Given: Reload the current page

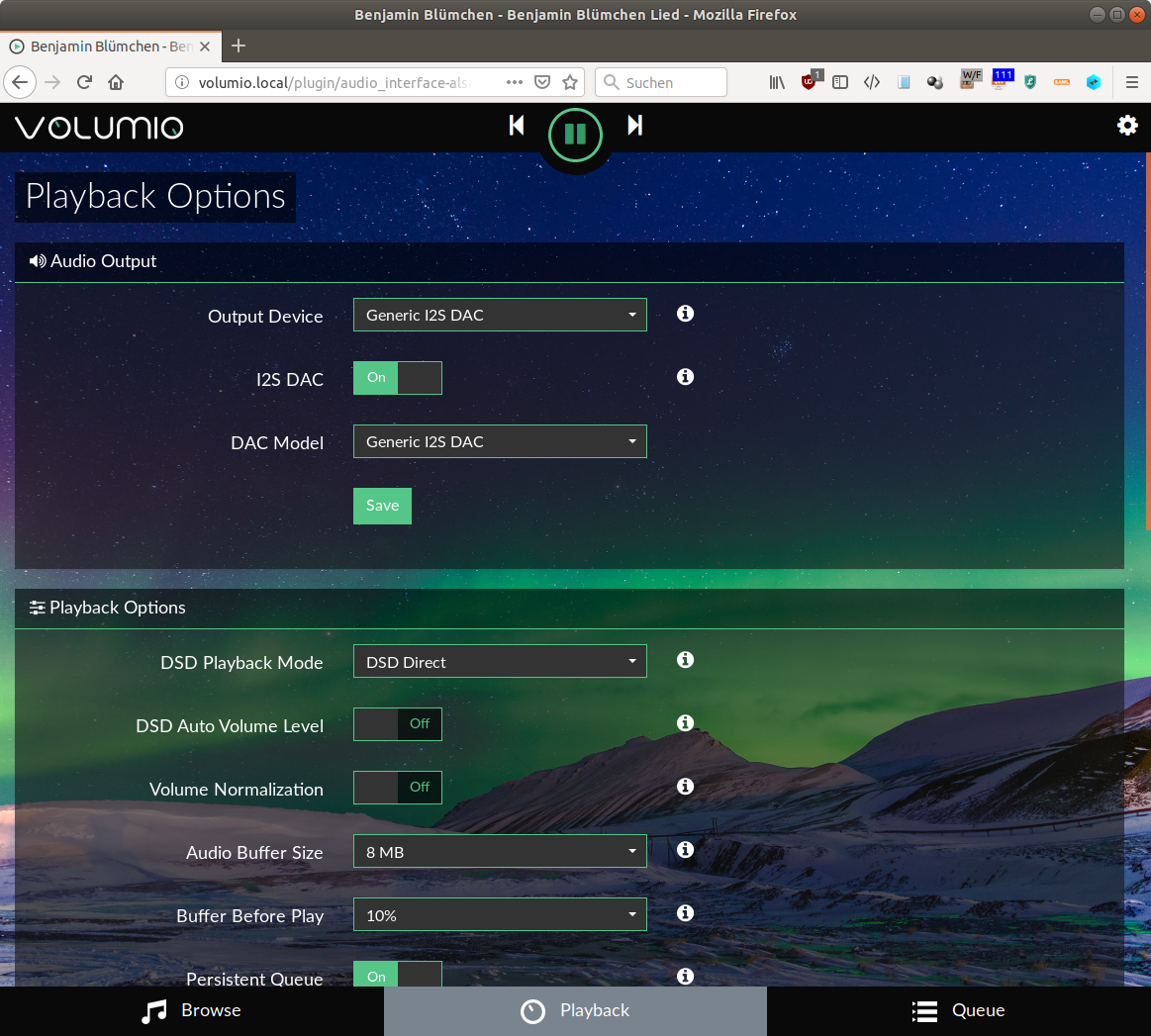Looking at the screenshot, I should pos(84,82).
